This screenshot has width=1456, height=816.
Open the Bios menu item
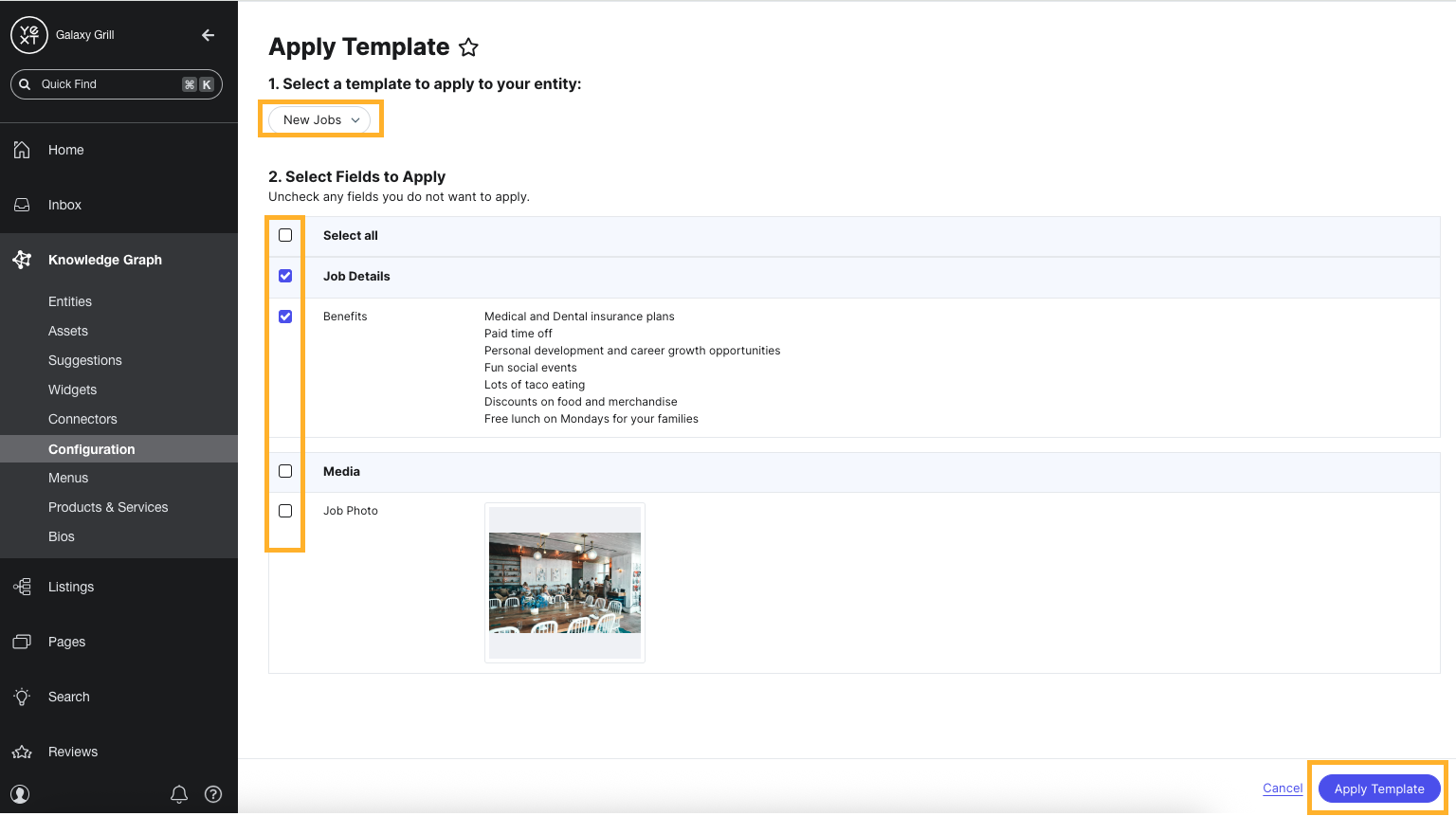[x=61, y=535]
